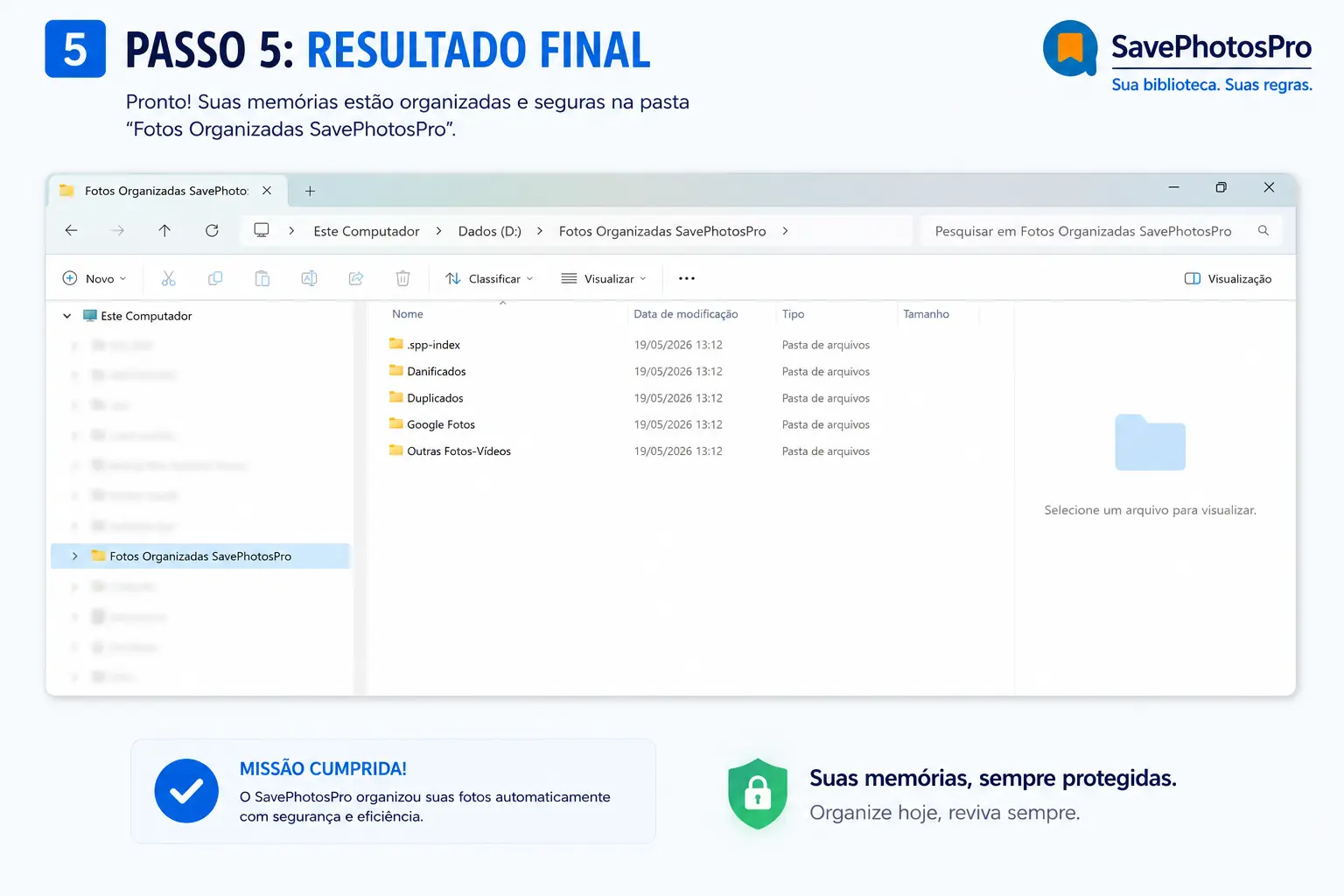This screenshot has height=896, width=1344.
Task: Click Este Computador in address breadcrumb
Action: 367,231
